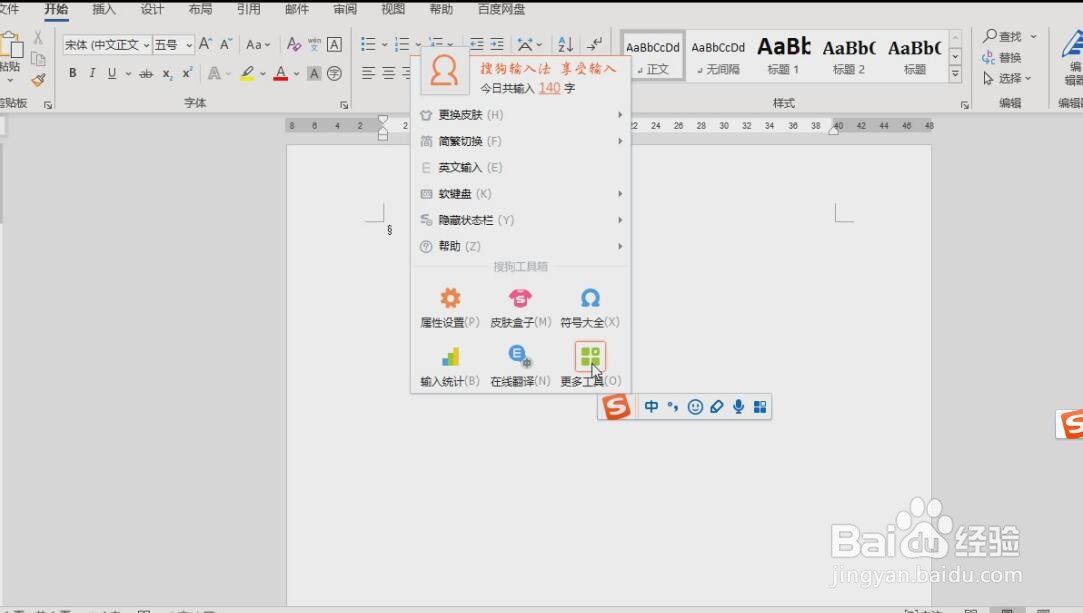Select 无间隔 style in styles gallery
The width and height of the screenshot is (1083, 613).
(718, 57)
